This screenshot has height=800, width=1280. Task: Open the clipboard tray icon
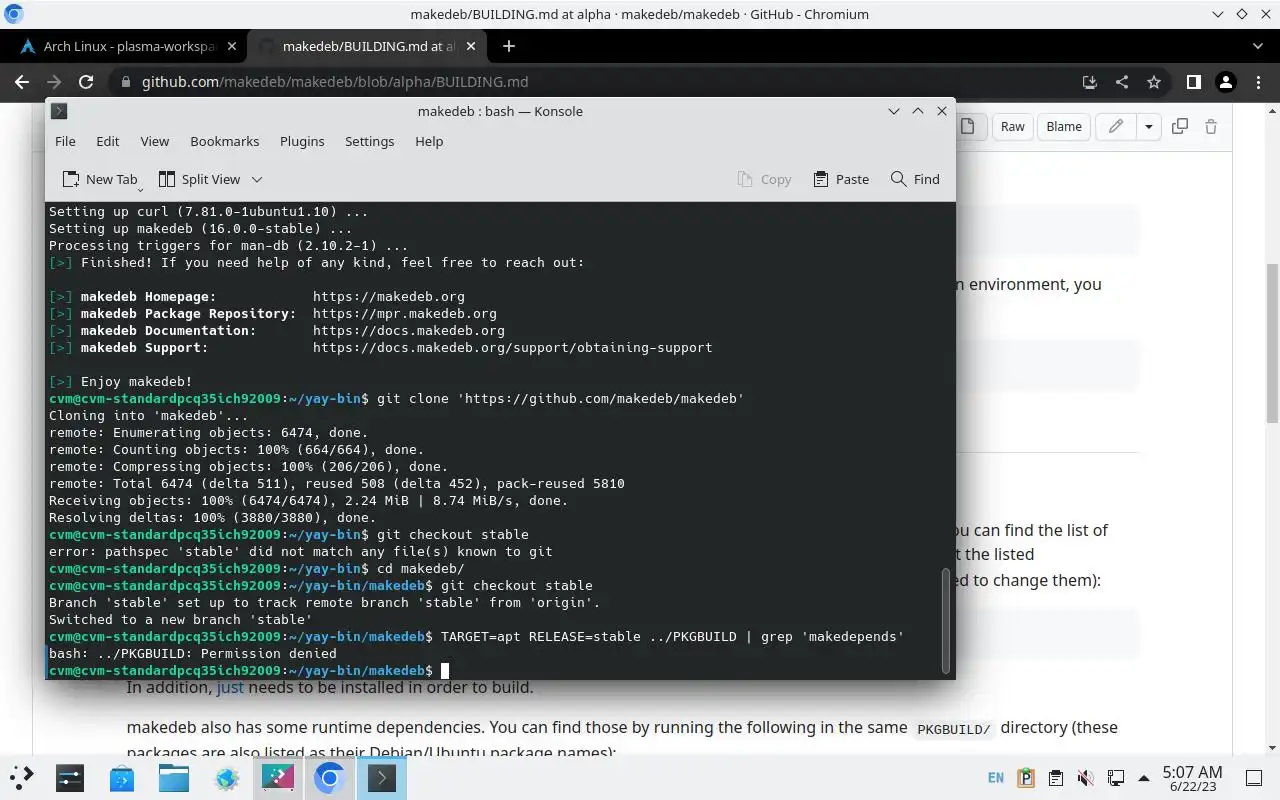1055,778
